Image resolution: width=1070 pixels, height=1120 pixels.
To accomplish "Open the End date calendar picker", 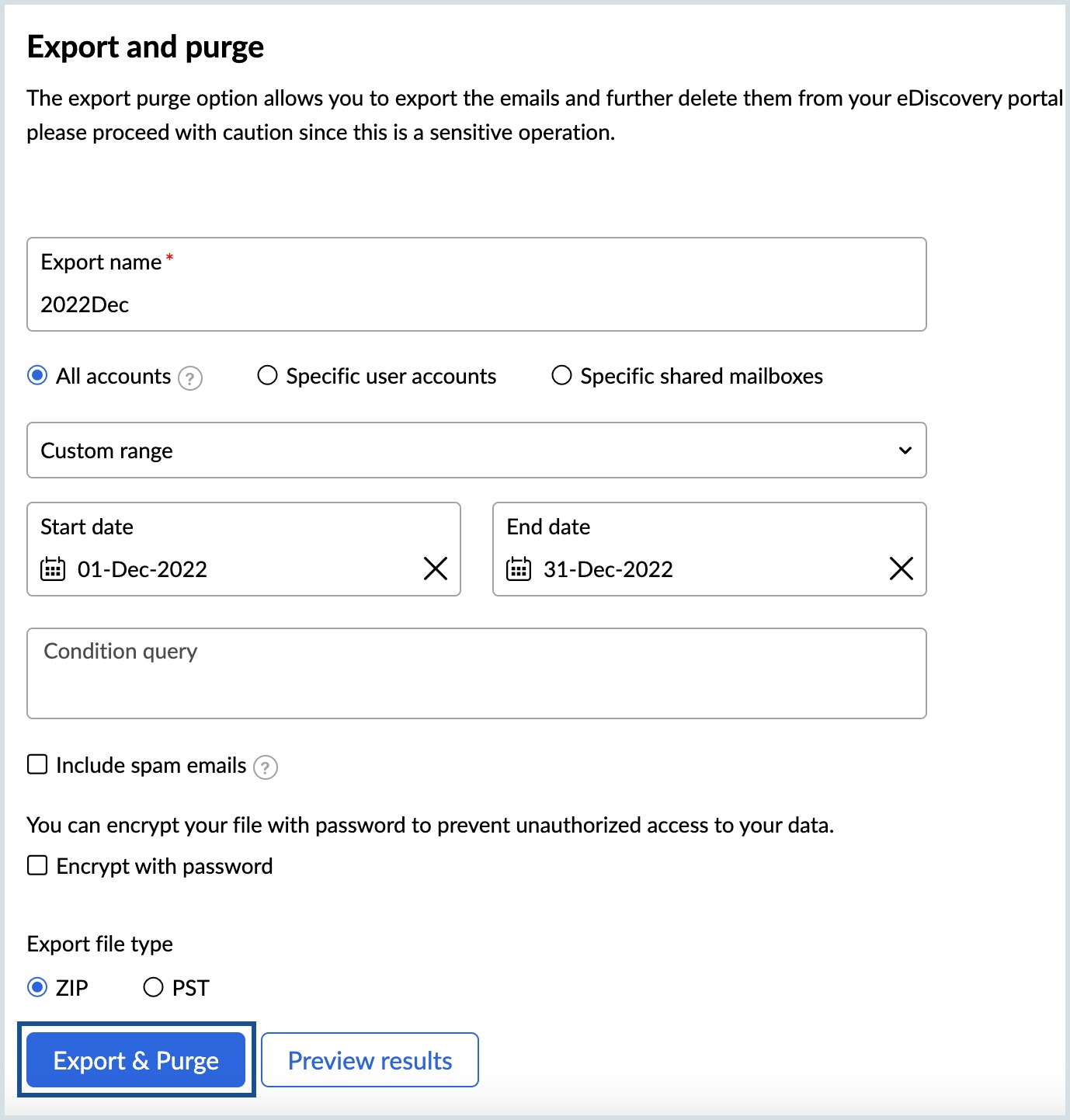I will (517, 569).
